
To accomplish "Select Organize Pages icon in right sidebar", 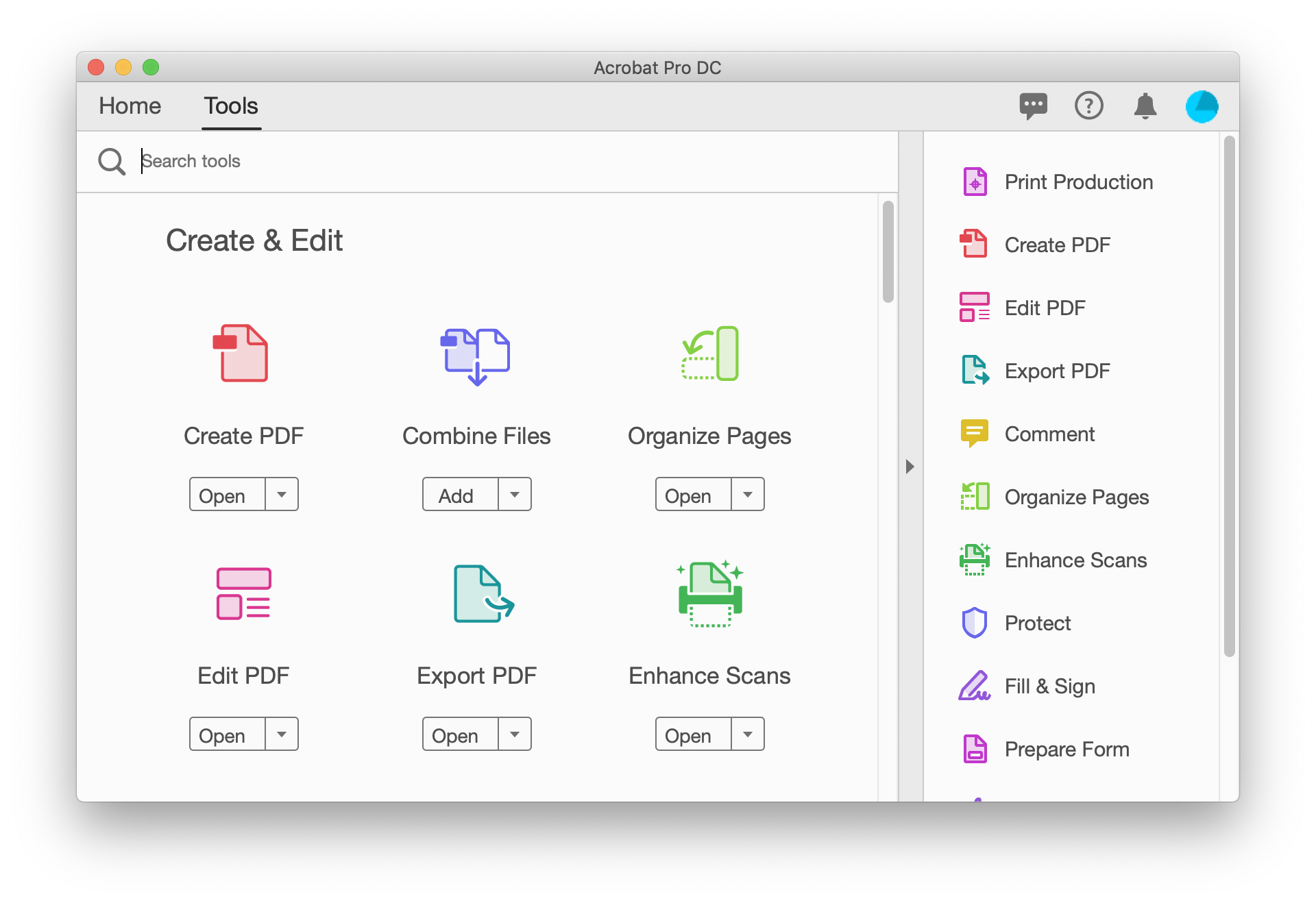I will [975, 496].
